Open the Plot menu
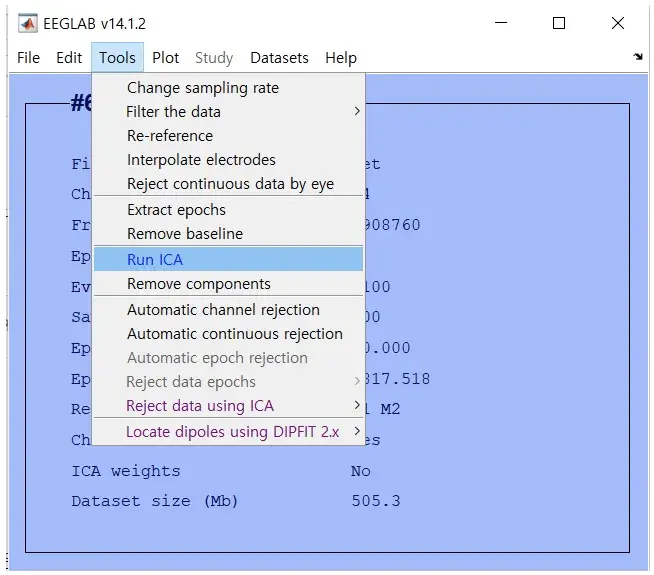 click(166, 58)
